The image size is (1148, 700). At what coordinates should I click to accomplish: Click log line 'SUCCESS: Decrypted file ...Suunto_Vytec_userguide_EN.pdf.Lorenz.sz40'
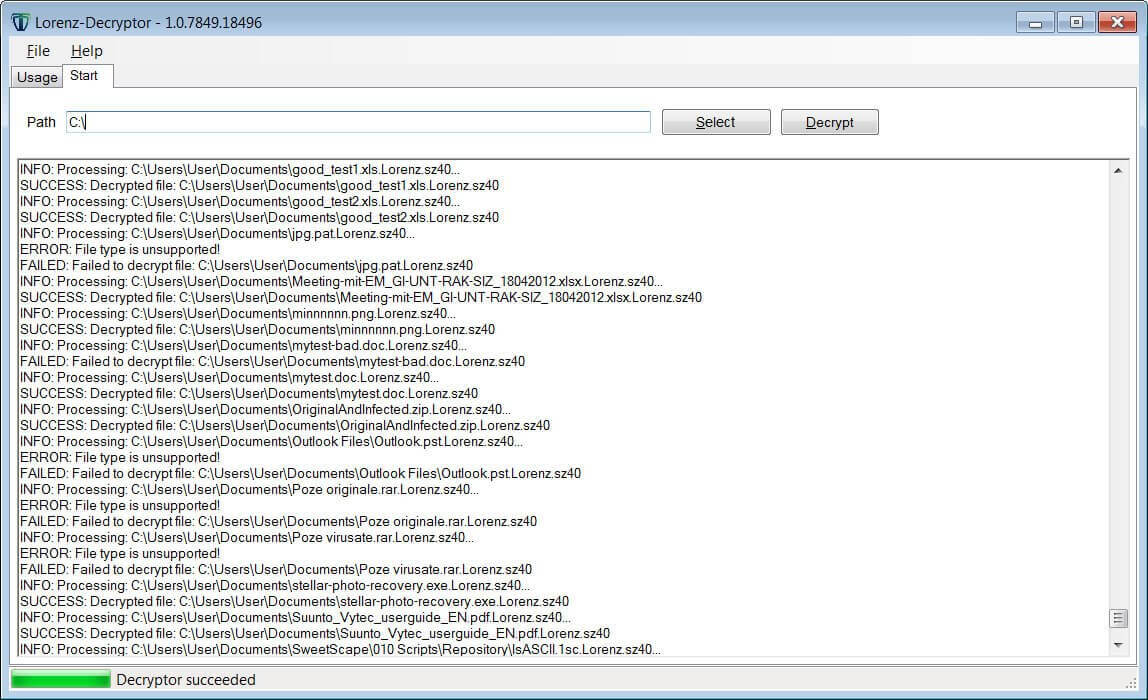[x=315, y=634]
